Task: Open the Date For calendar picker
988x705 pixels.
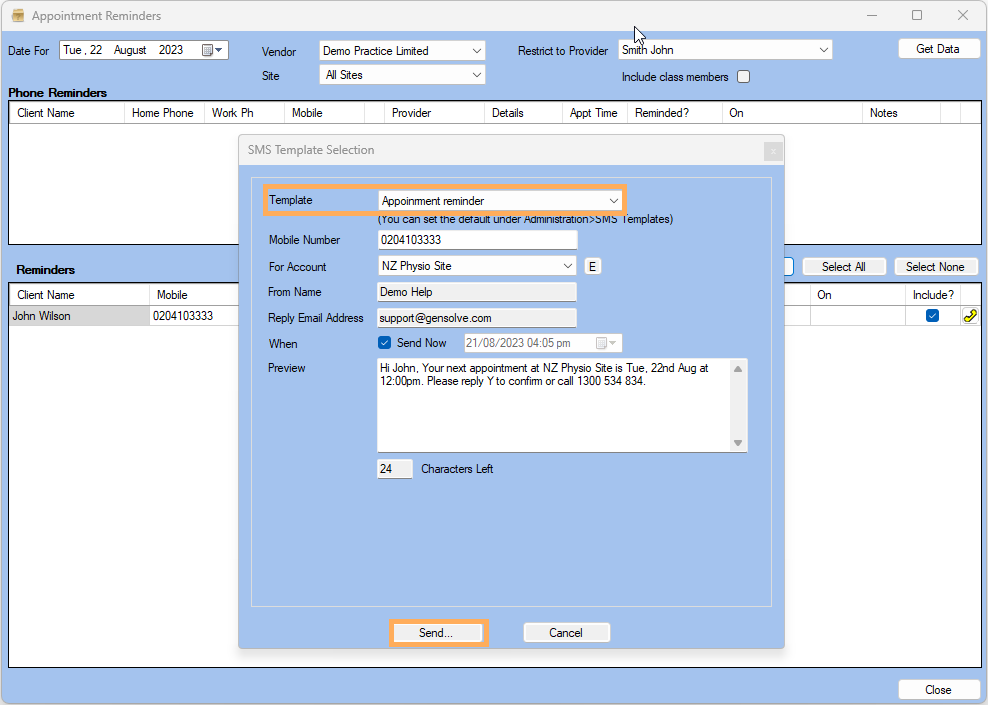Action: (212, 50)
